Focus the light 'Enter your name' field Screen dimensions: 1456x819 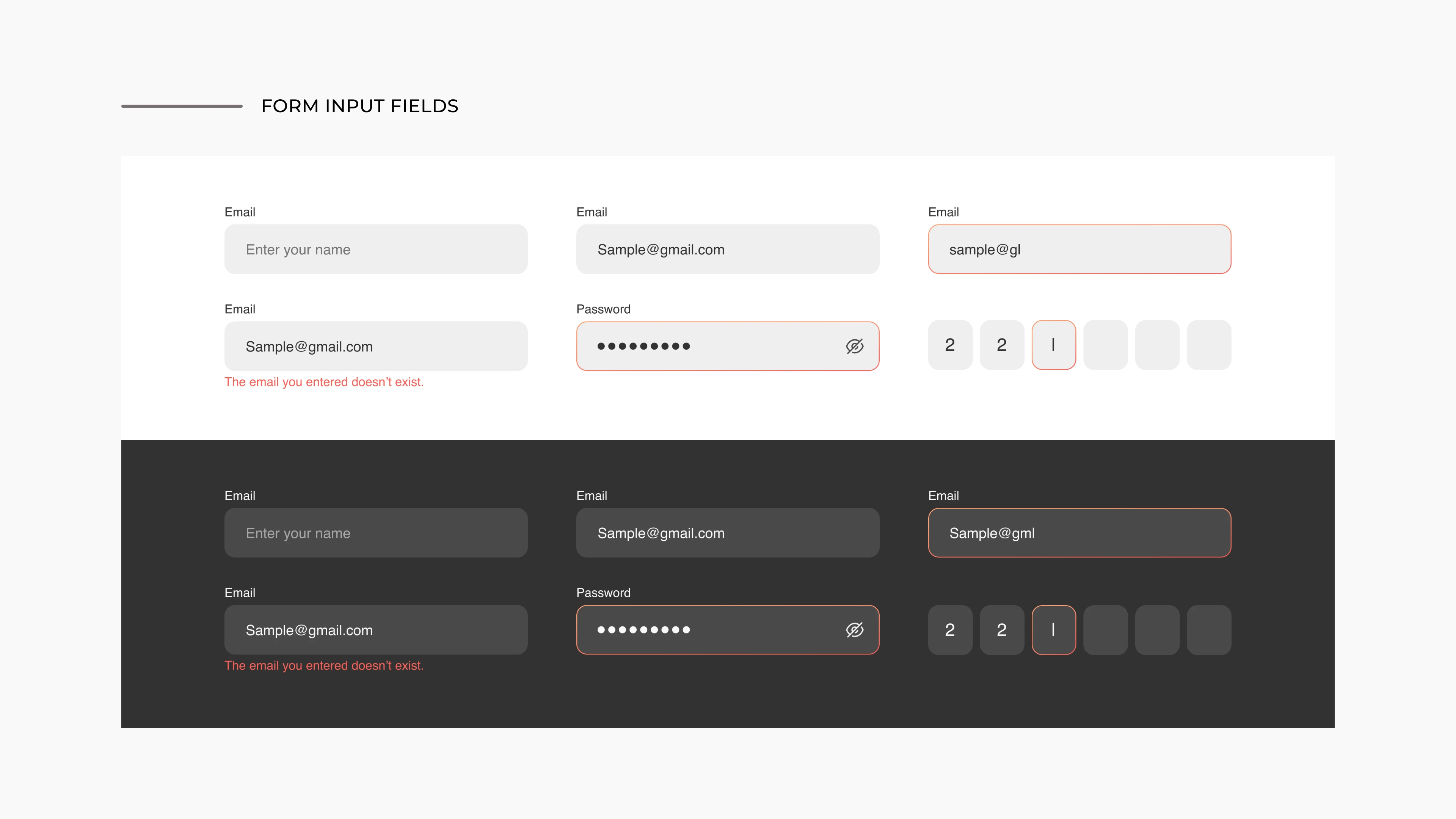[x=376, y=249]
